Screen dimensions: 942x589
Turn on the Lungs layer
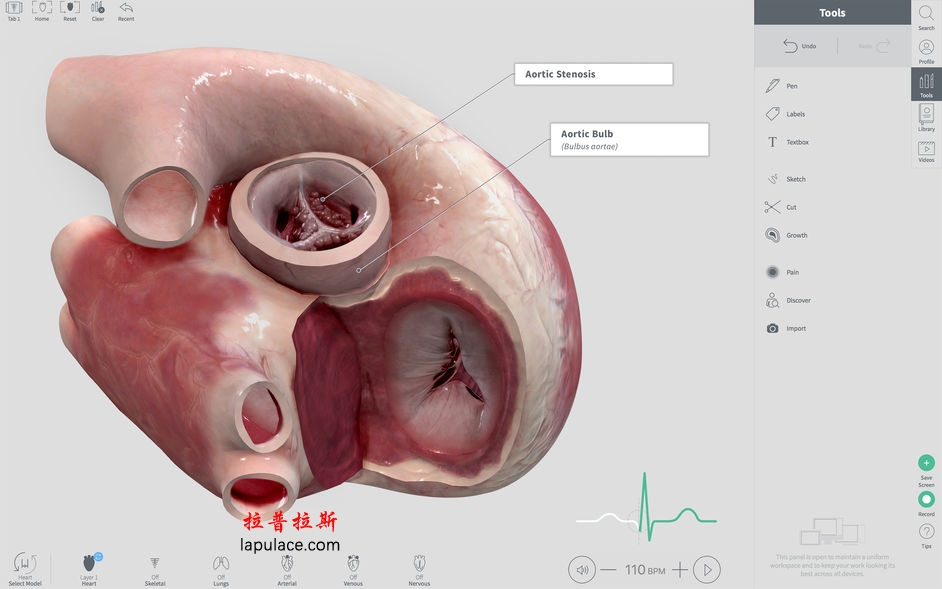pos(220,565)
